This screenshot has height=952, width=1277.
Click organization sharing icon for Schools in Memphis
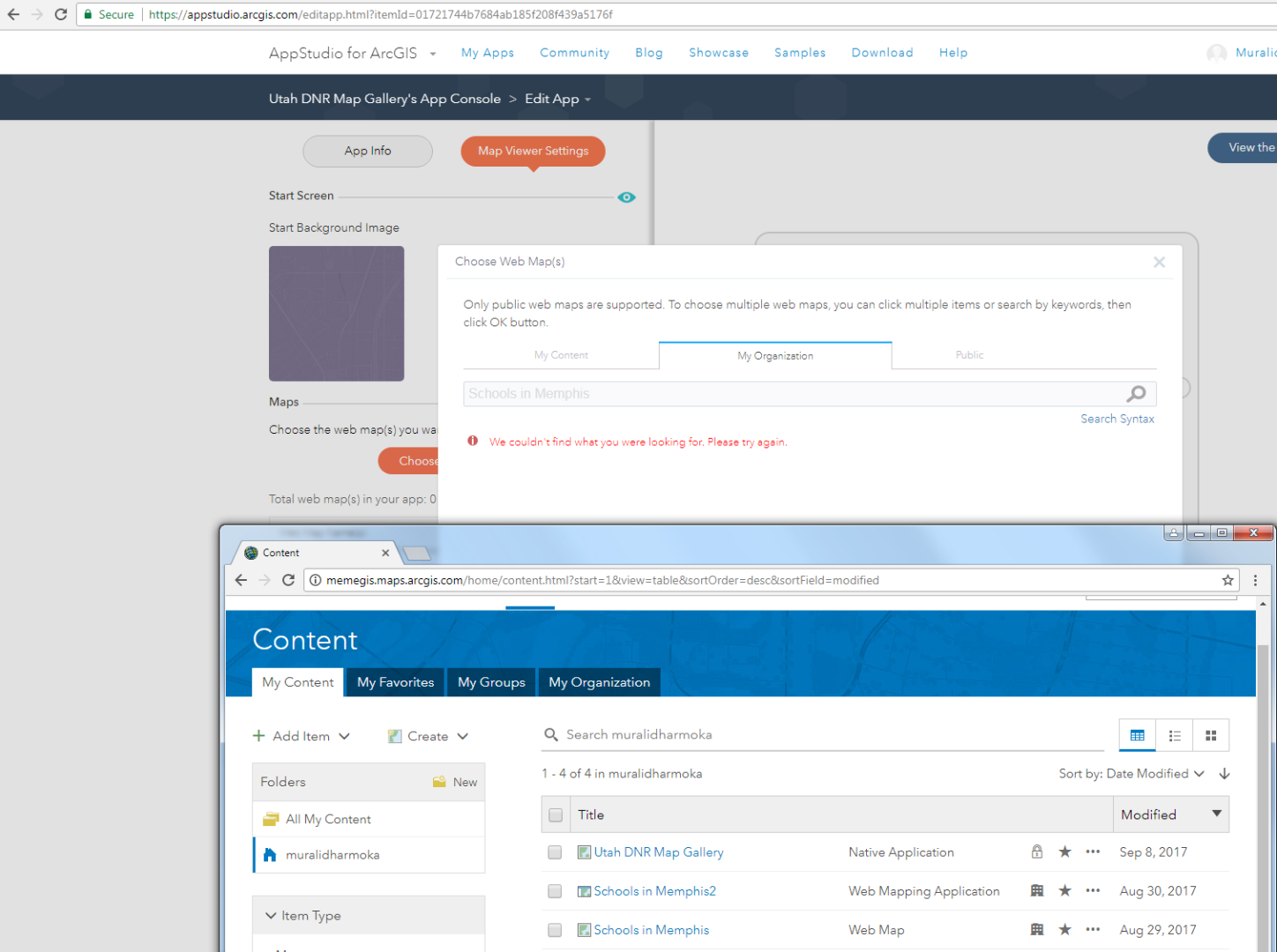click(1037, 930)
